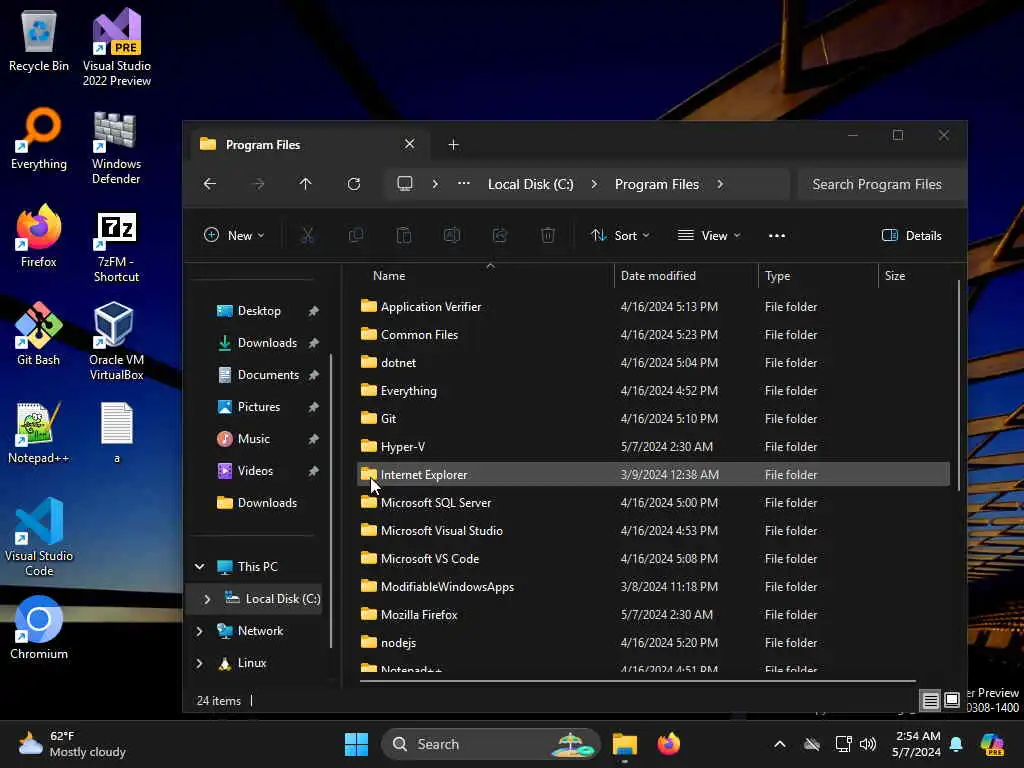The width and height of the screenshot is (1024, 768).
Task: Sort by the Type column header
Action: click(x=818, y=276)
